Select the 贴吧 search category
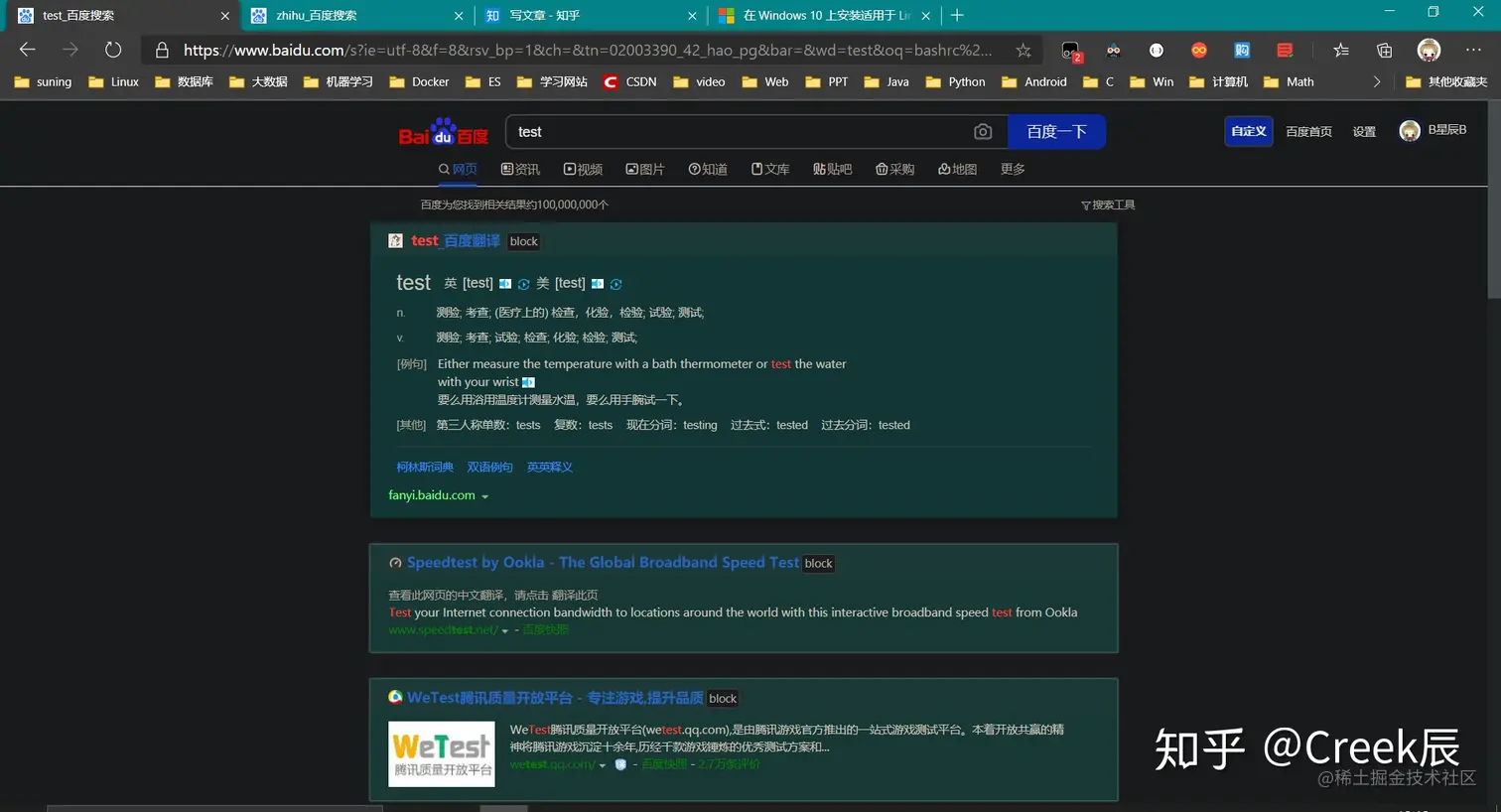 [x=832, y=169]
